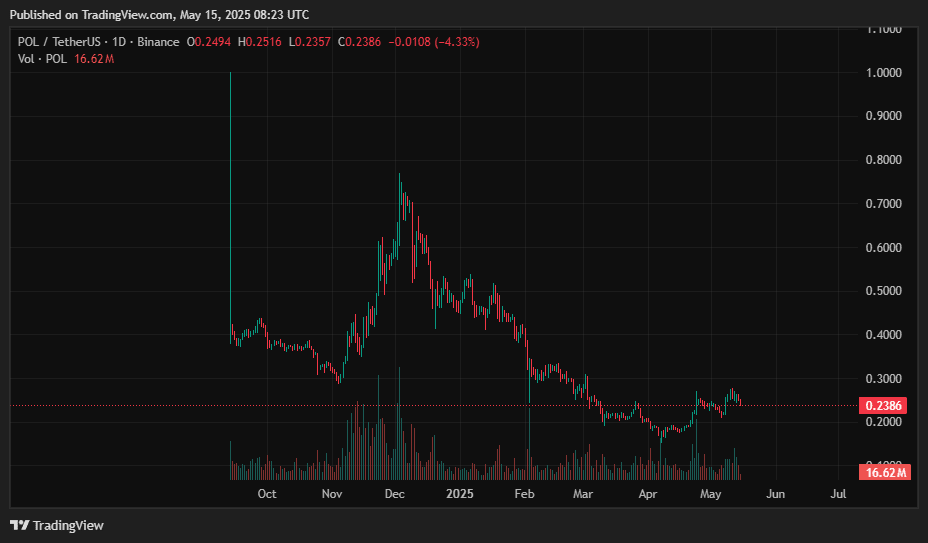Click the May label on time axis
The height and width of the screenshot is (543, 928).
(710, 494)
